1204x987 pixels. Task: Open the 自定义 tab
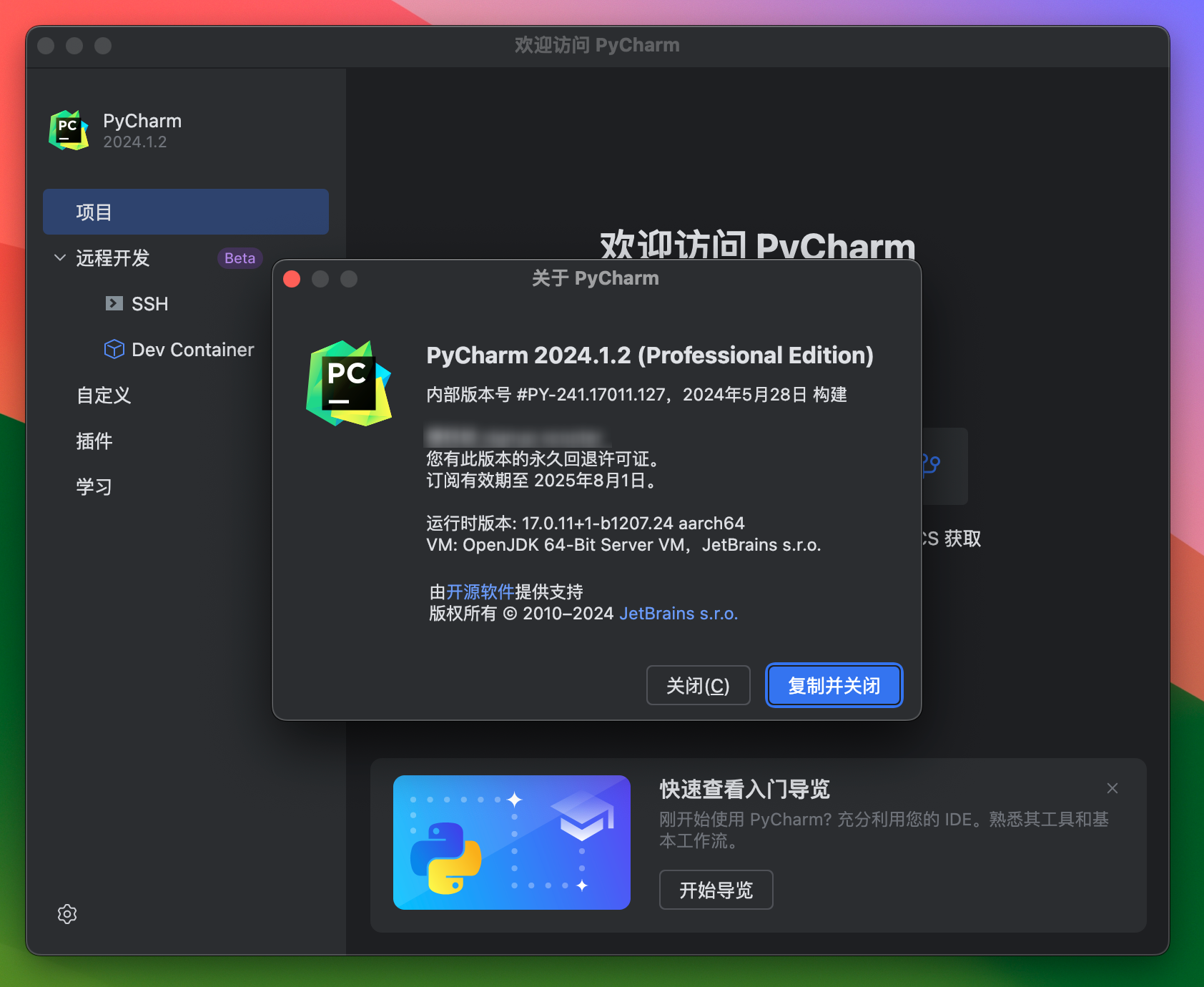[x=104, y=395]
